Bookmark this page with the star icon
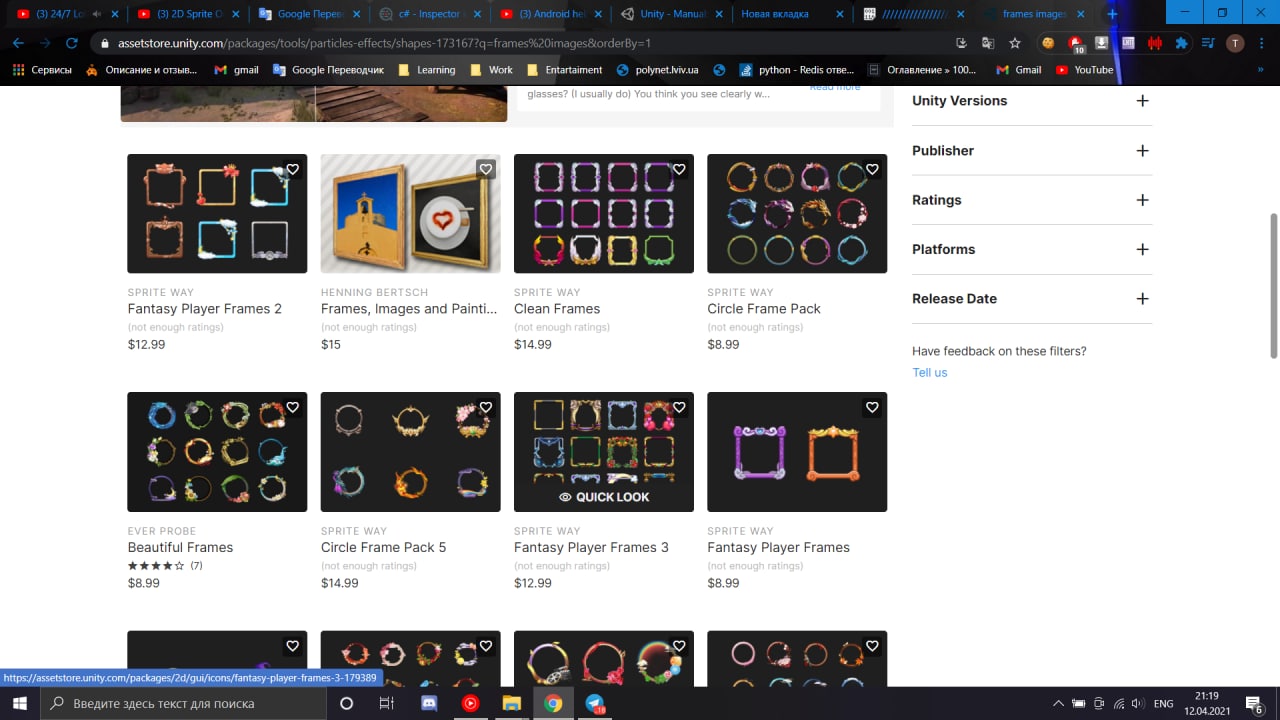The image size is (1280, 720). pos(1015,43)
